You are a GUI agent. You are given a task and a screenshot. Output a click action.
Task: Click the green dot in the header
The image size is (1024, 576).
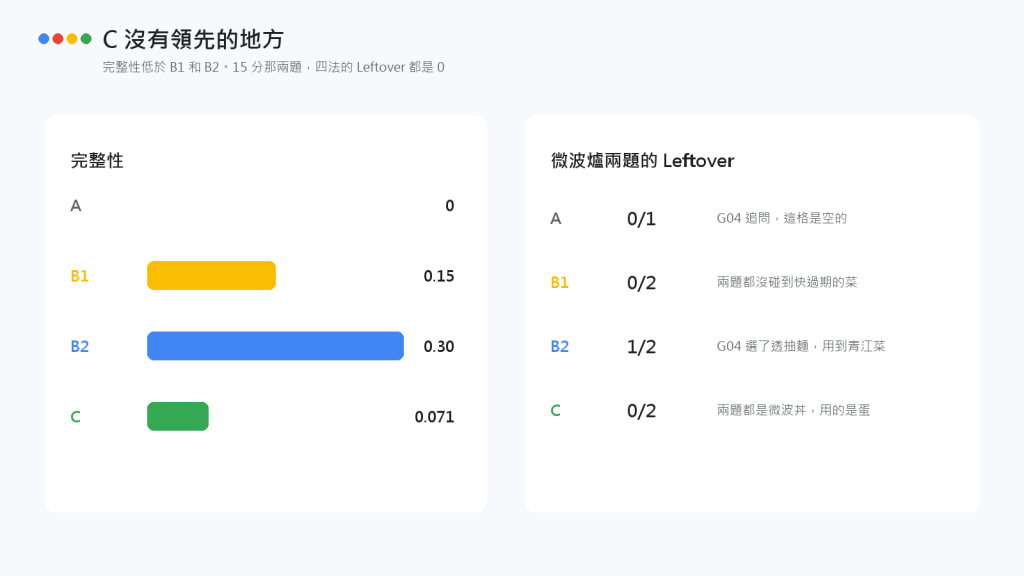86,39
